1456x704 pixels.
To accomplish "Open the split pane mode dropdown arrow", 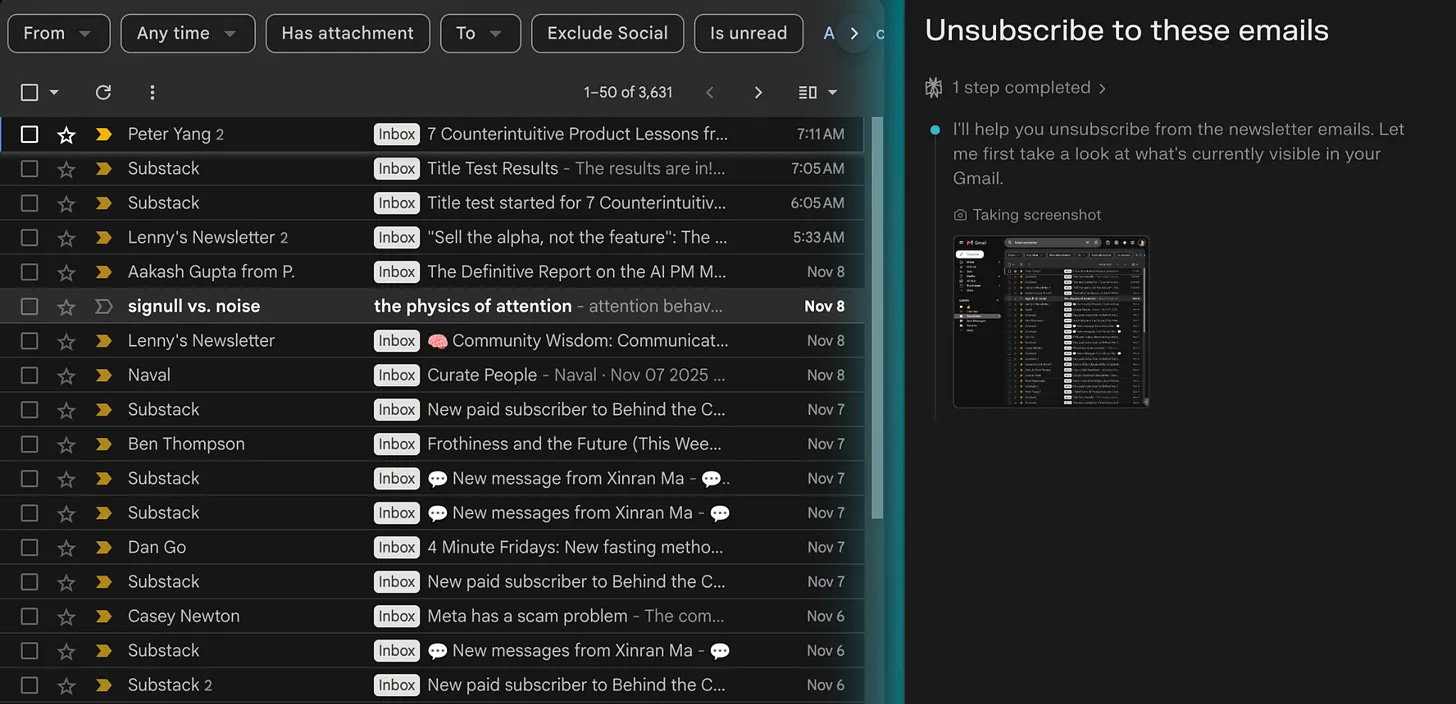I will pos(832,92).
